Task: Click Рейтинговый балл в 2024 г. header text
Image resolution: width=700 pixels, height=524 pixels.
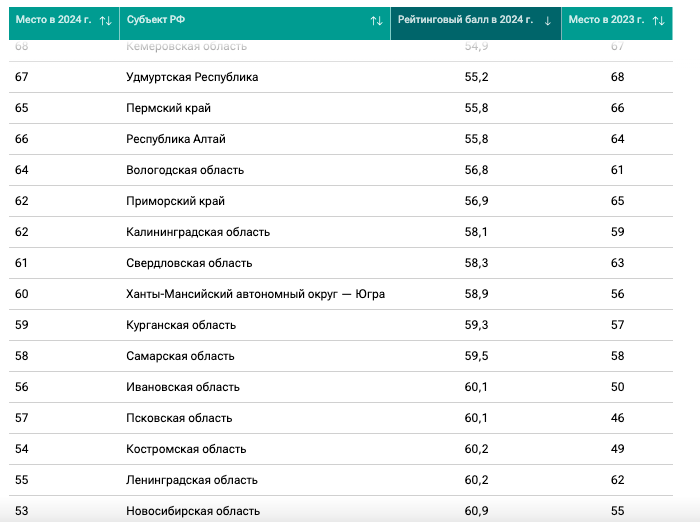Action: 465,20
